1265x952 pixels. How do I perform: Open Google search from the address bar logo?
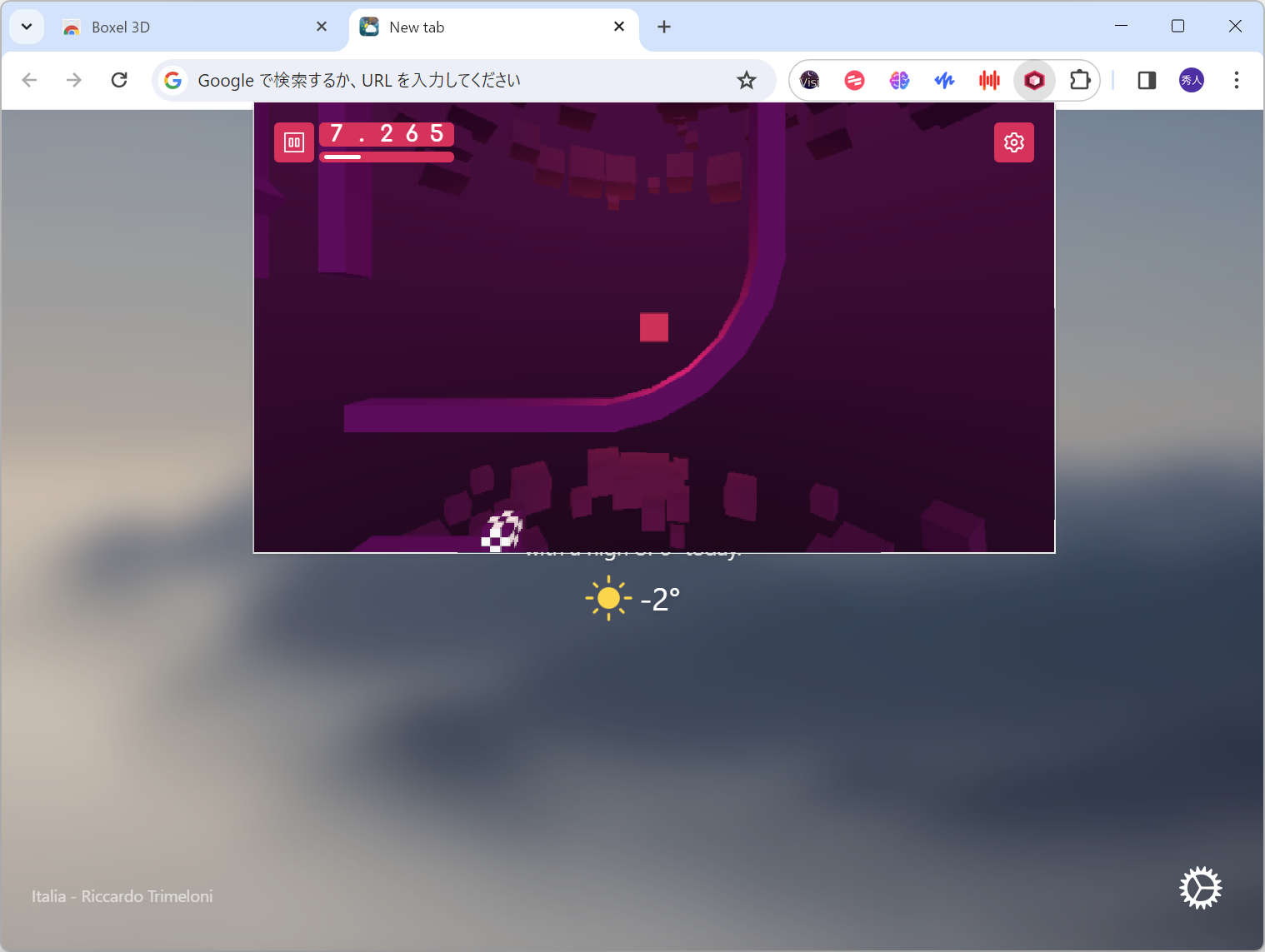pos(172,80)
